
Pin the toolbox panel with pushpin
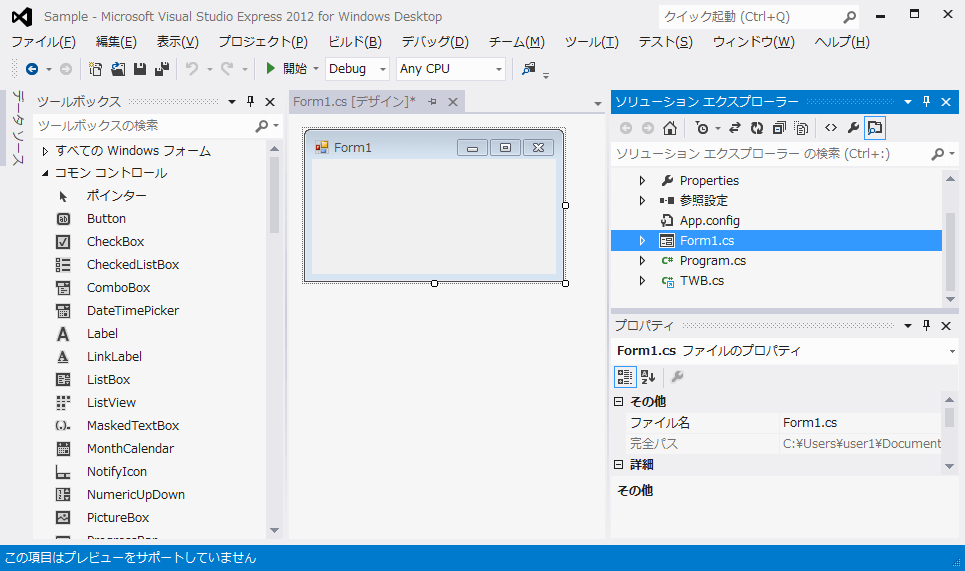250,102
